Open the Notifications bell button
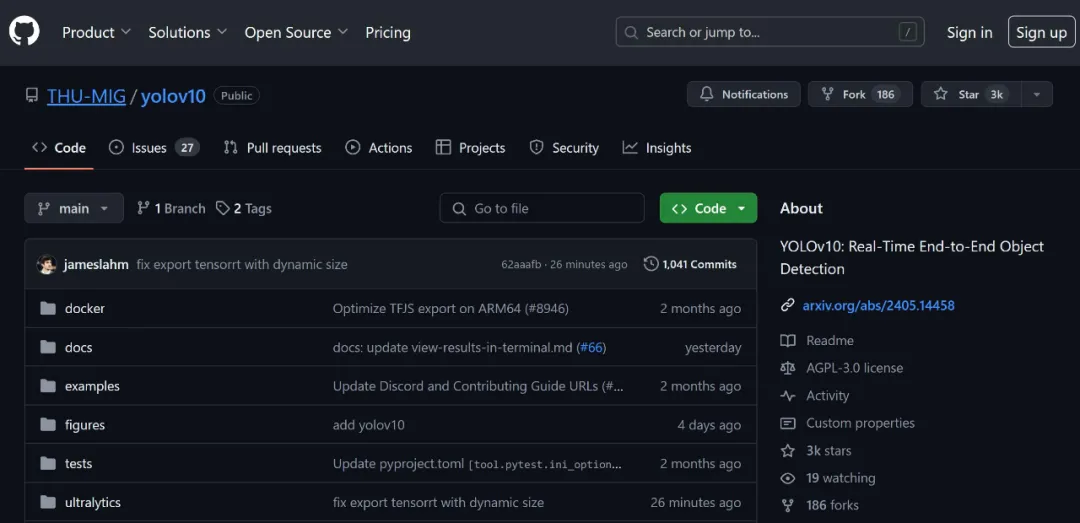Viewport: 1080px width, 523px height. [x=743, y=94]
